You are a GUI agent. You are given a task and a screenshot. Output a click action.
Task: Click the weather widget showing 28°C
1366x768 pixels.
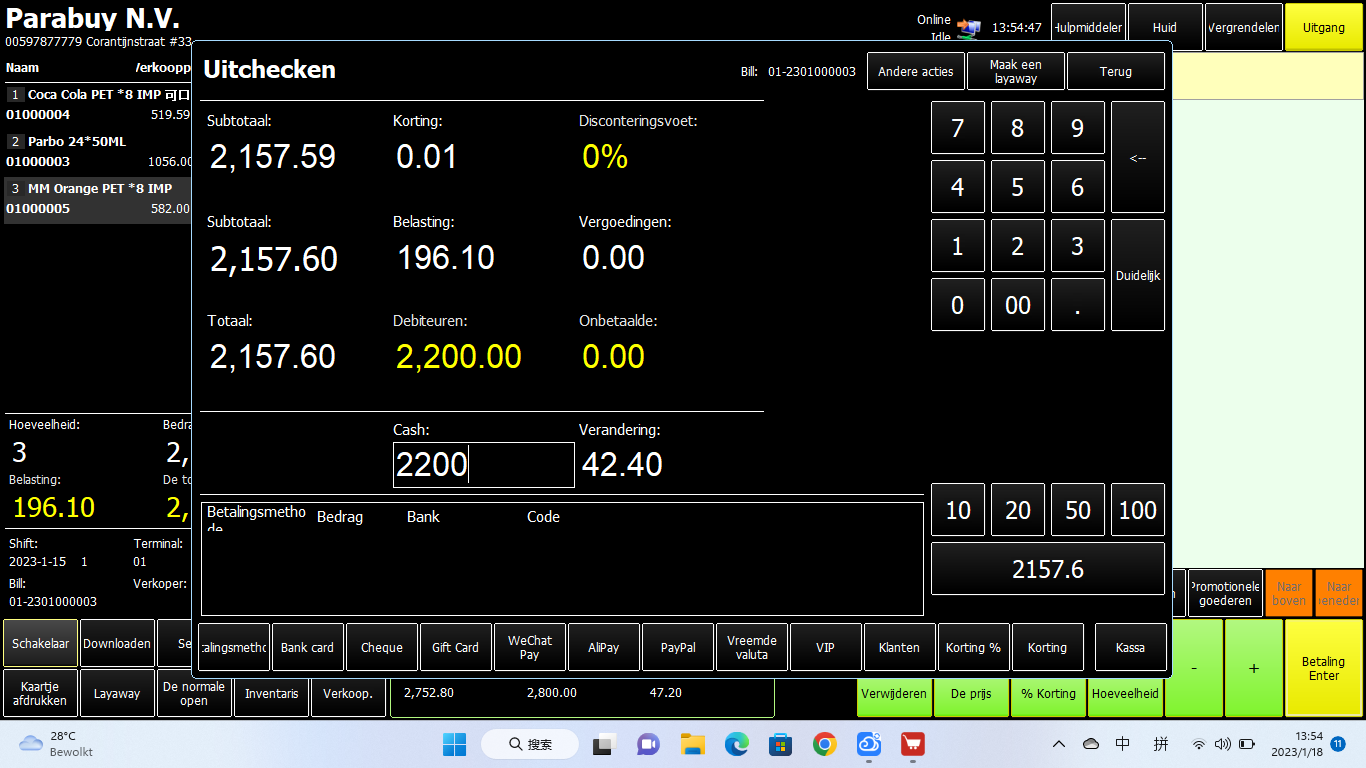click(57, 744)
